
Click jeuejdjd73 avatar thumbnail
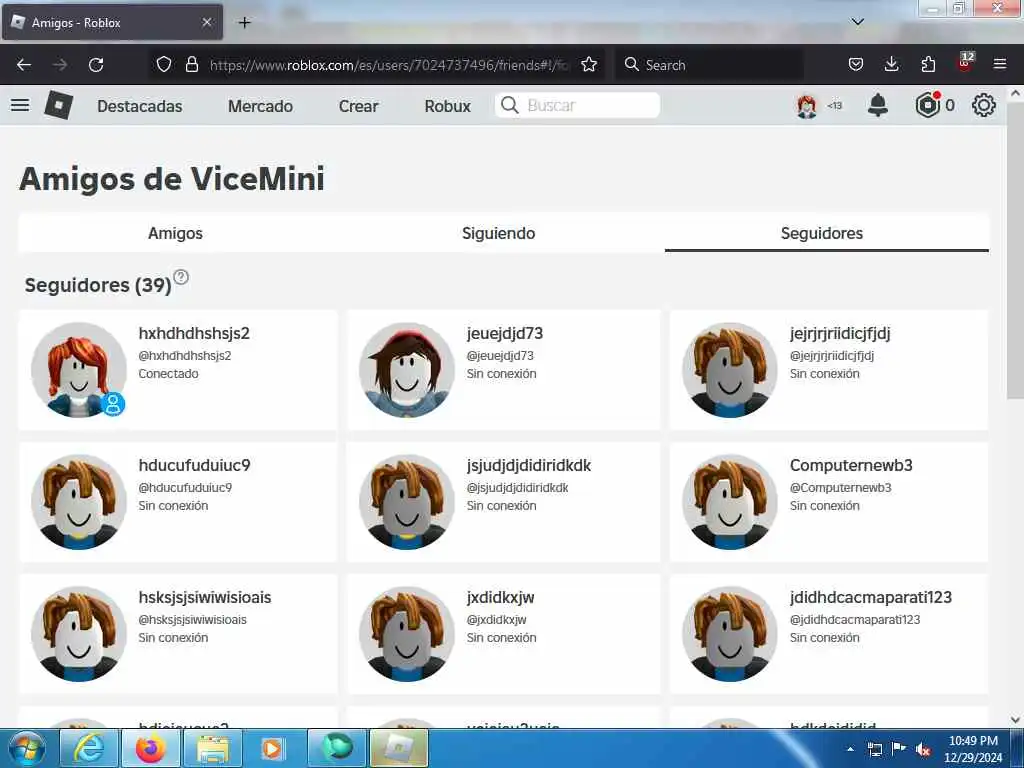(406, 370)
